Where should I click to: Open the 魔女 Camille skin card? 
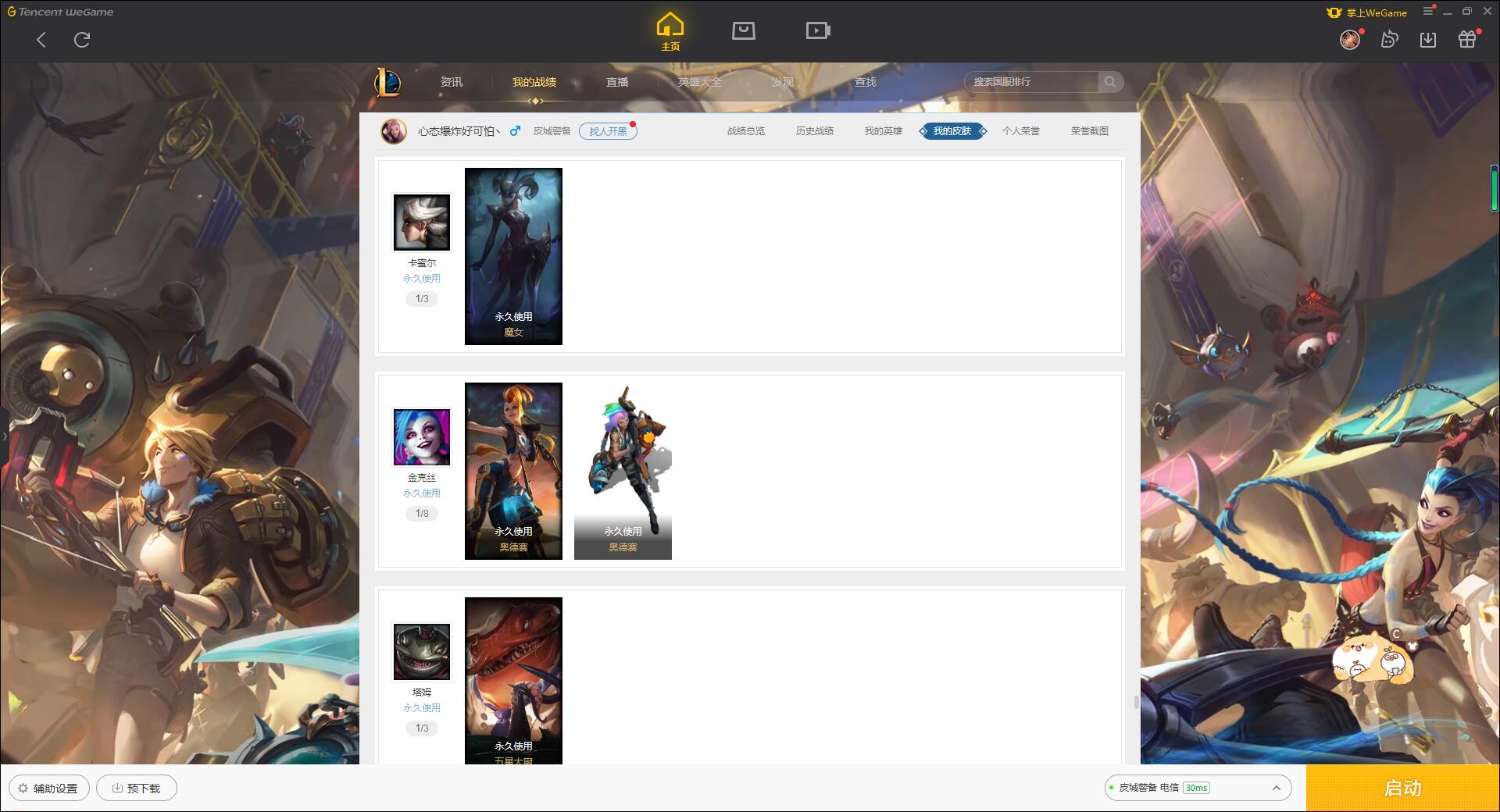point(513,256)
